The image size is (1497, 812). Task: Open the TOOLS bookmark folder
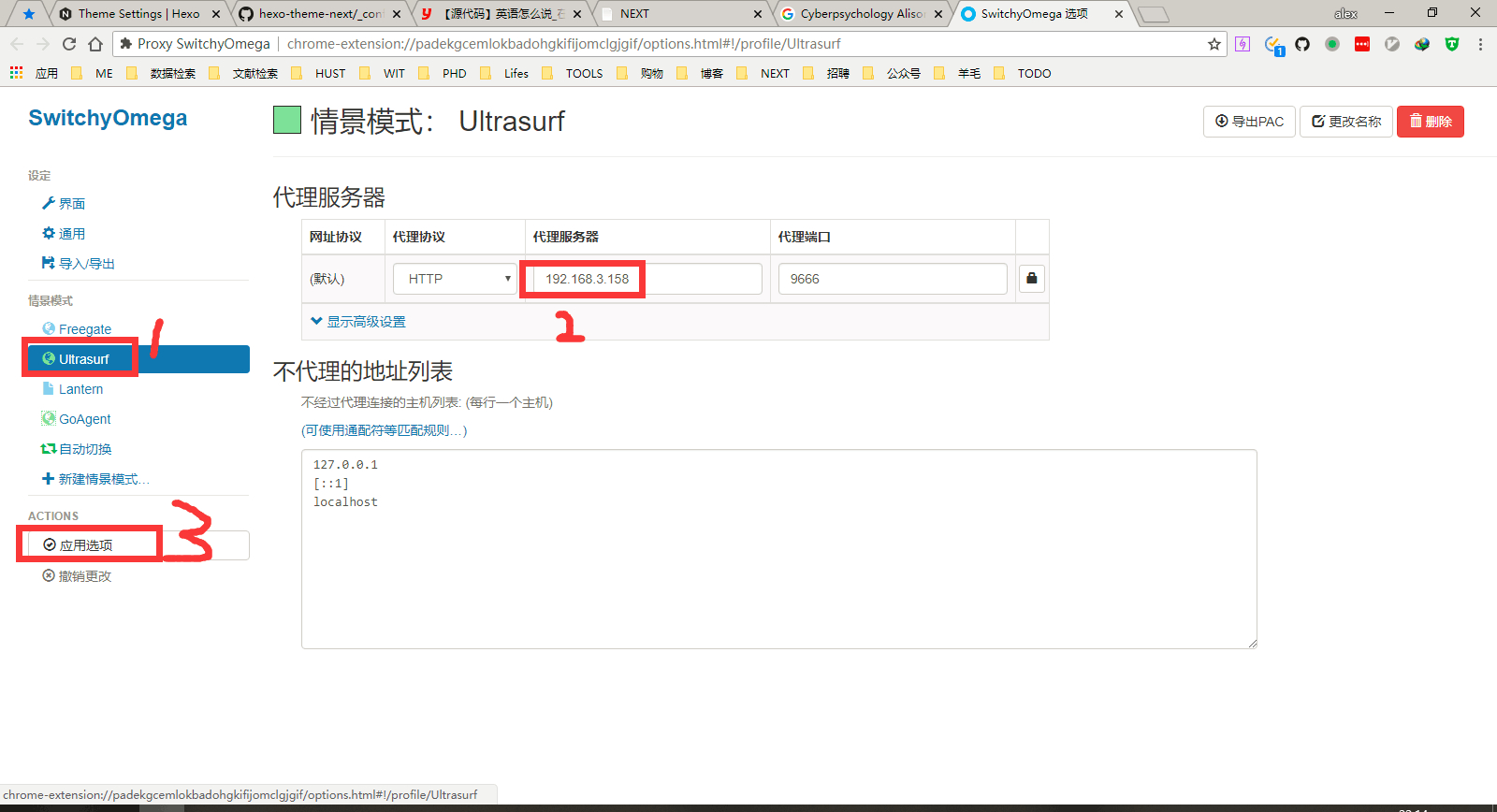click(573, 73)
